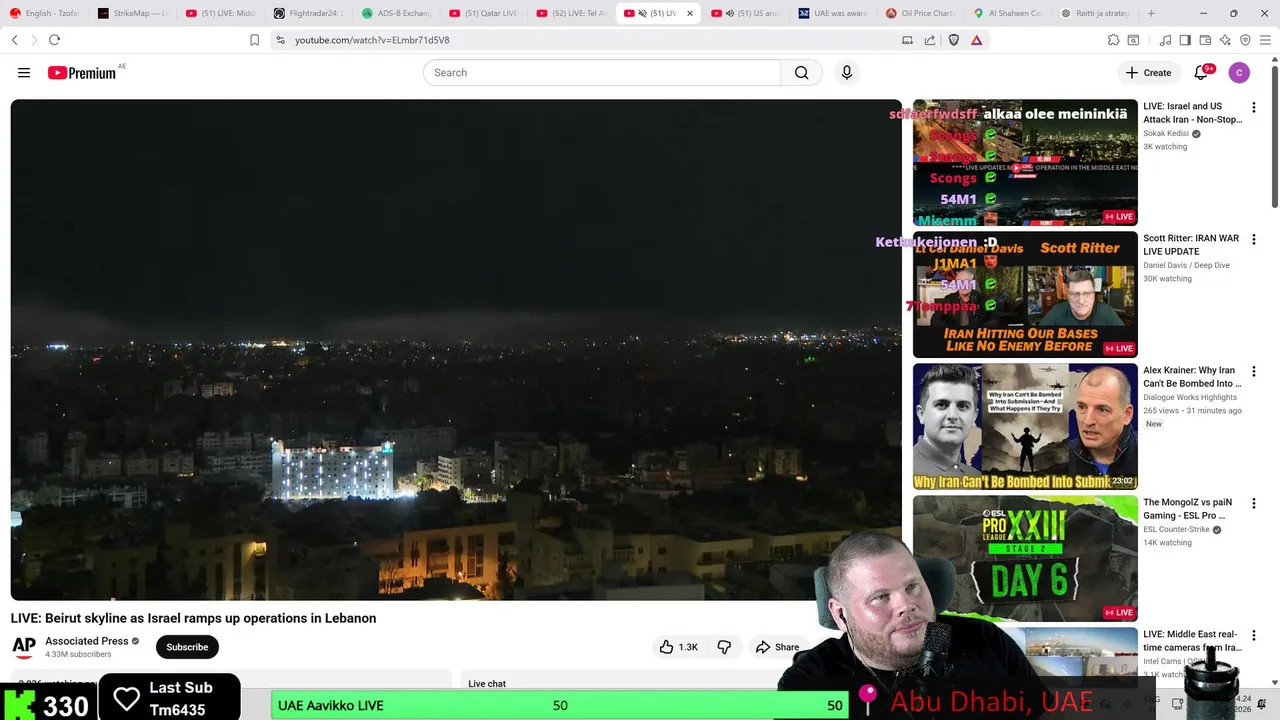This screenshot has height=720, width=1280.
Task: Go to YouTube Premium home logo
Action: [82, 73]
